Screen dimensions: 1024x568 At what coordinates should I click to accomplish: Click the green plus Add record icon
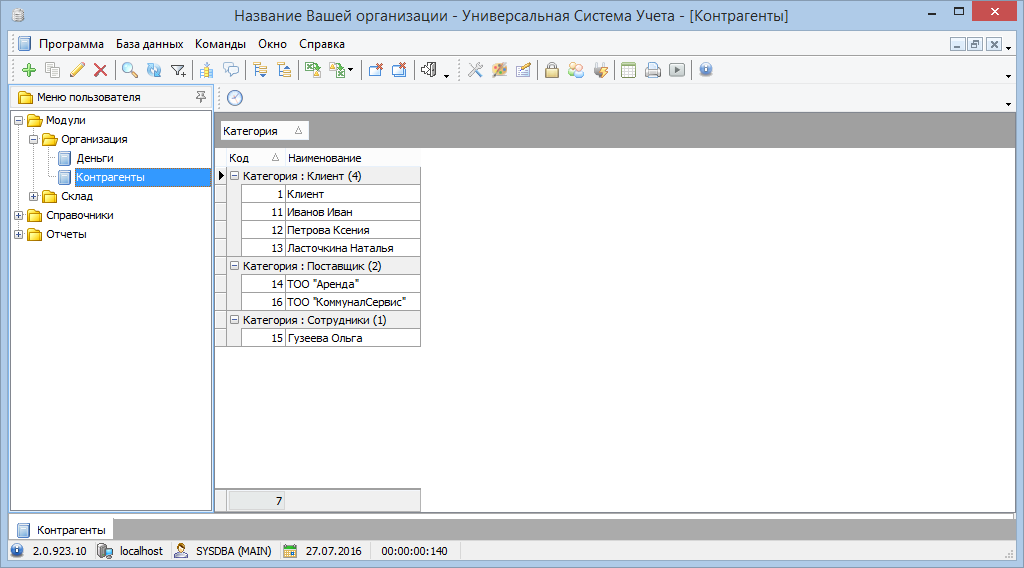(x=28, y=70)
